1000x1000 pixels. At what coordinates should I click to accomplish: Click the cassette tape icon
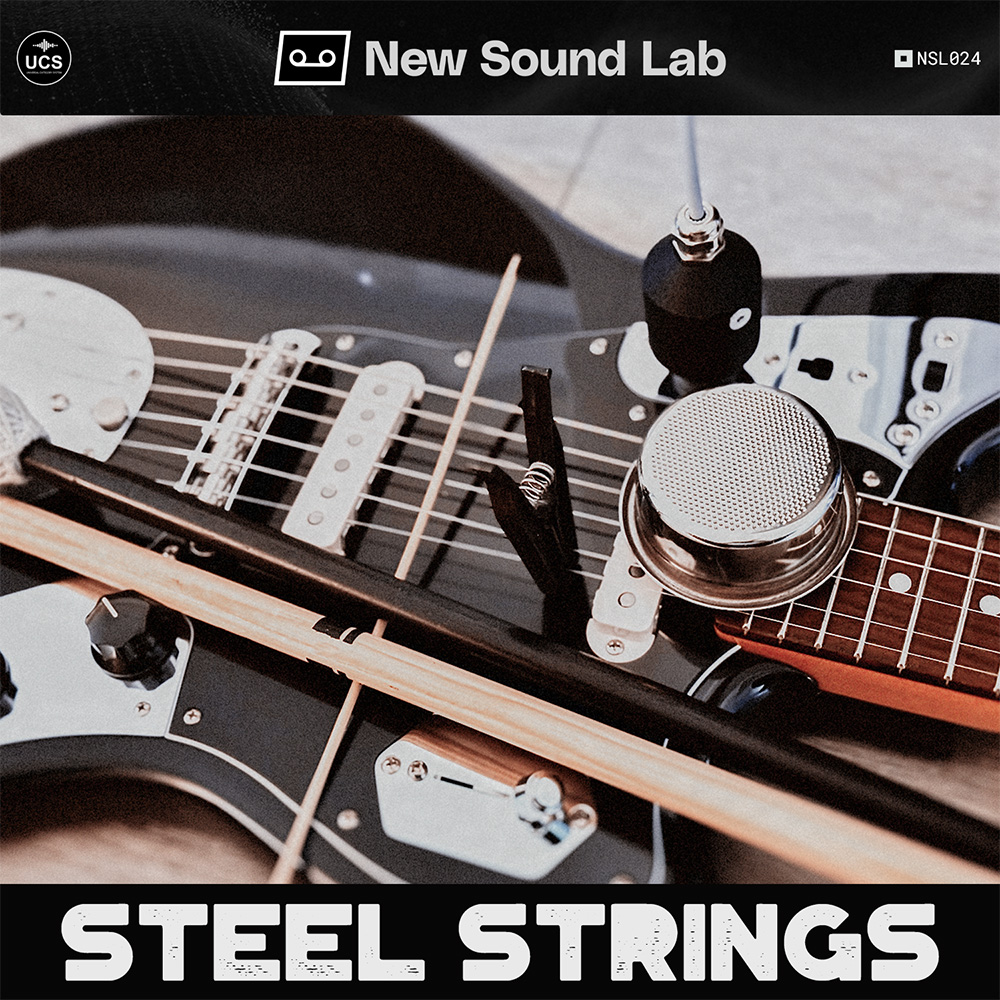pyautogui.click(x=312, y=58)
